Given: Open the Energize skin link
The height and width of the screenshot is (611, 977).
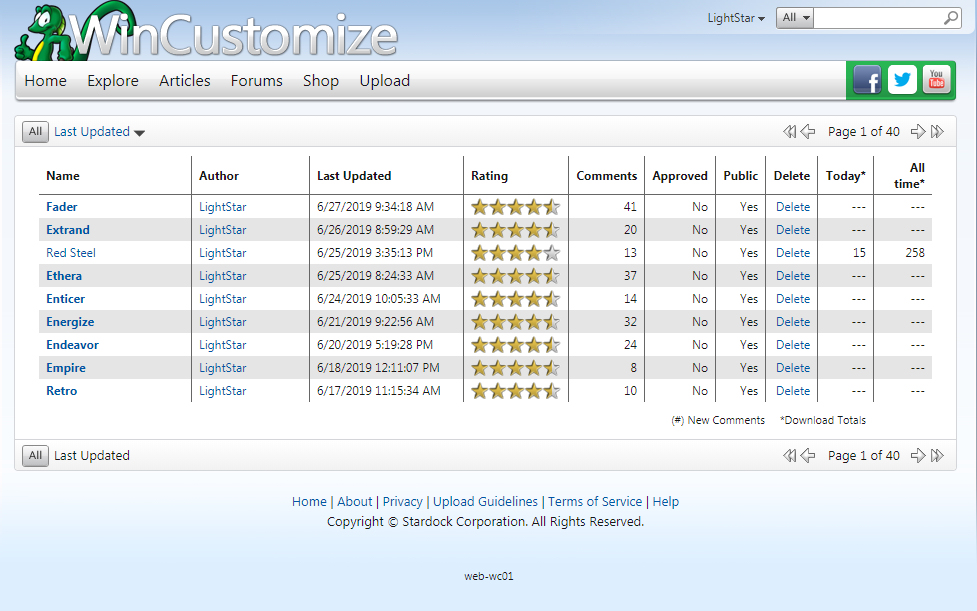Looking at the screenshot, I should 70,322.
